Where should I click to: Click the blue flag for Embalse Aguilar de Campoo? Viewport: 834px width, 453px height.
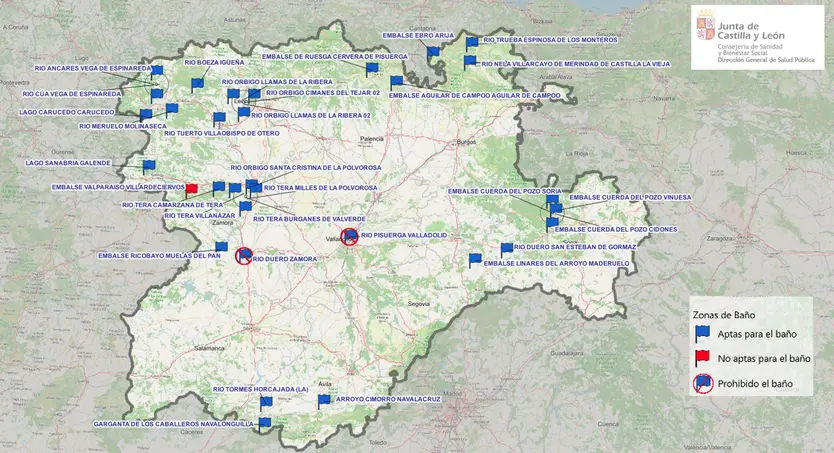pos(396,82)
